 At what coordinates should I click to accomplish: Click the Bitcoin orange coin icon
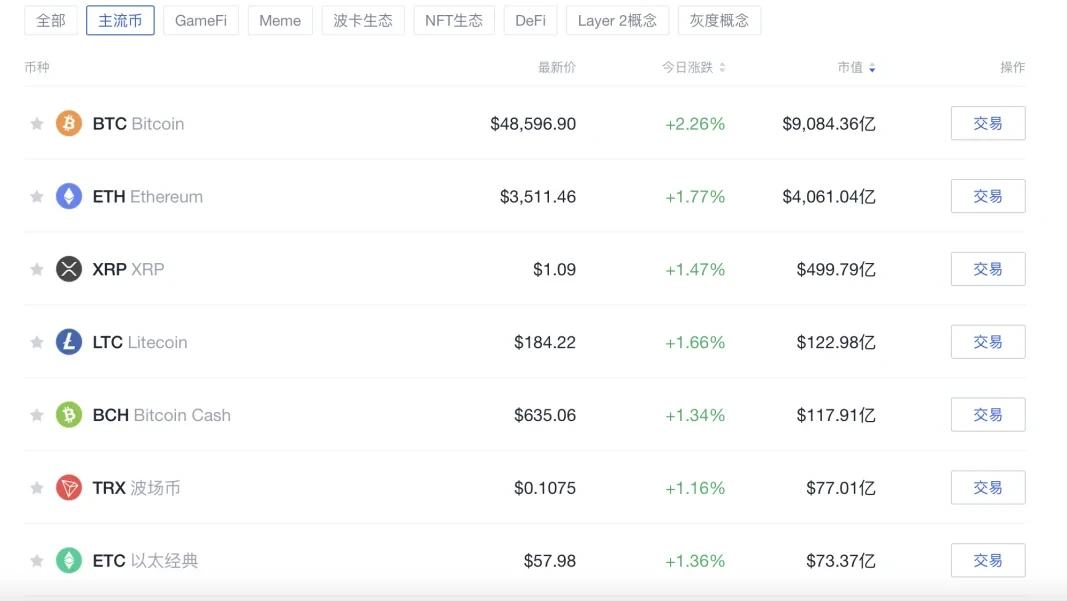point(69,124)
